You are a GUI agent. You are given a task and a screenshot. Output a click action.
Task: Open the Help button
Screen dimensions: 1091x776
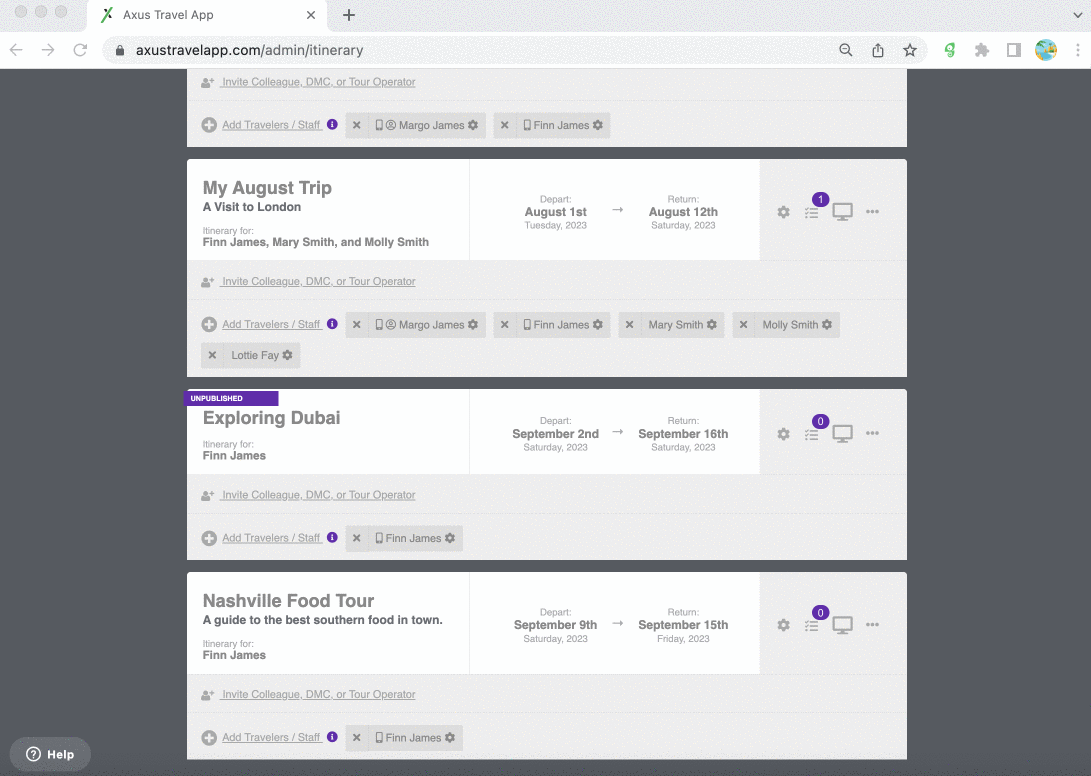pos(50,754)
